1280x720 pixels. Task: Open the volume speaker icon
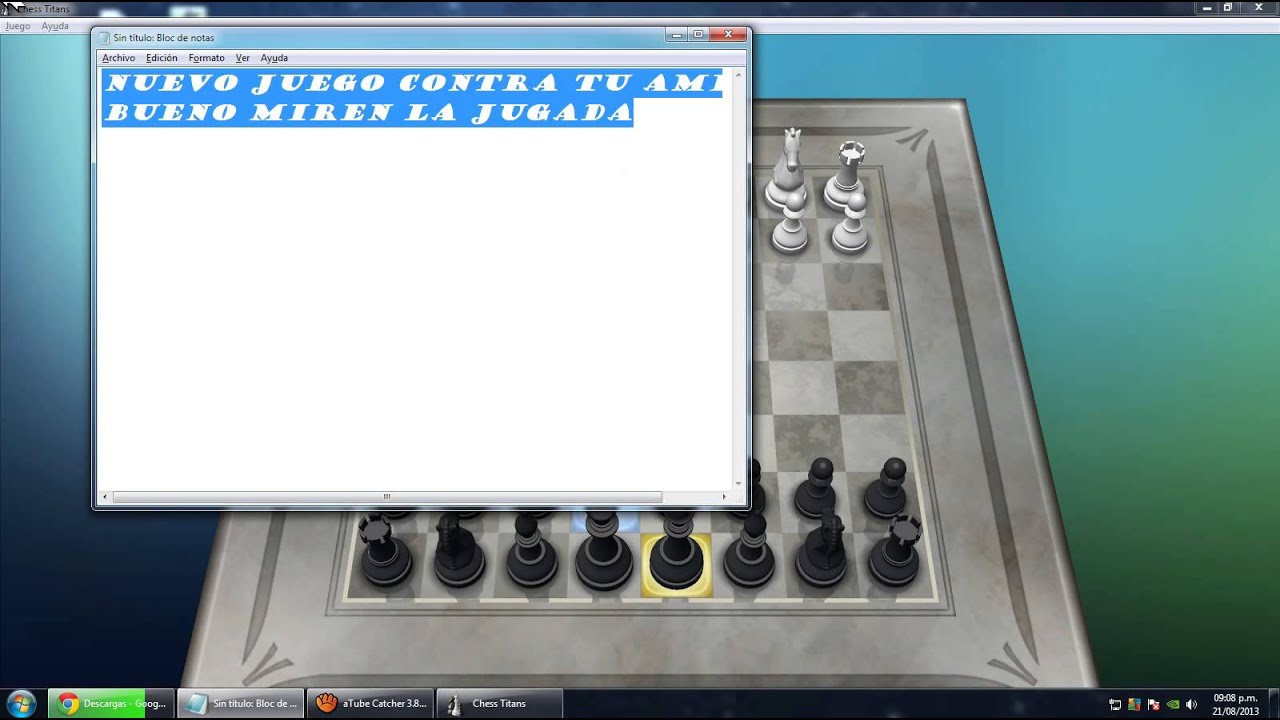[x=1191, y=704]
